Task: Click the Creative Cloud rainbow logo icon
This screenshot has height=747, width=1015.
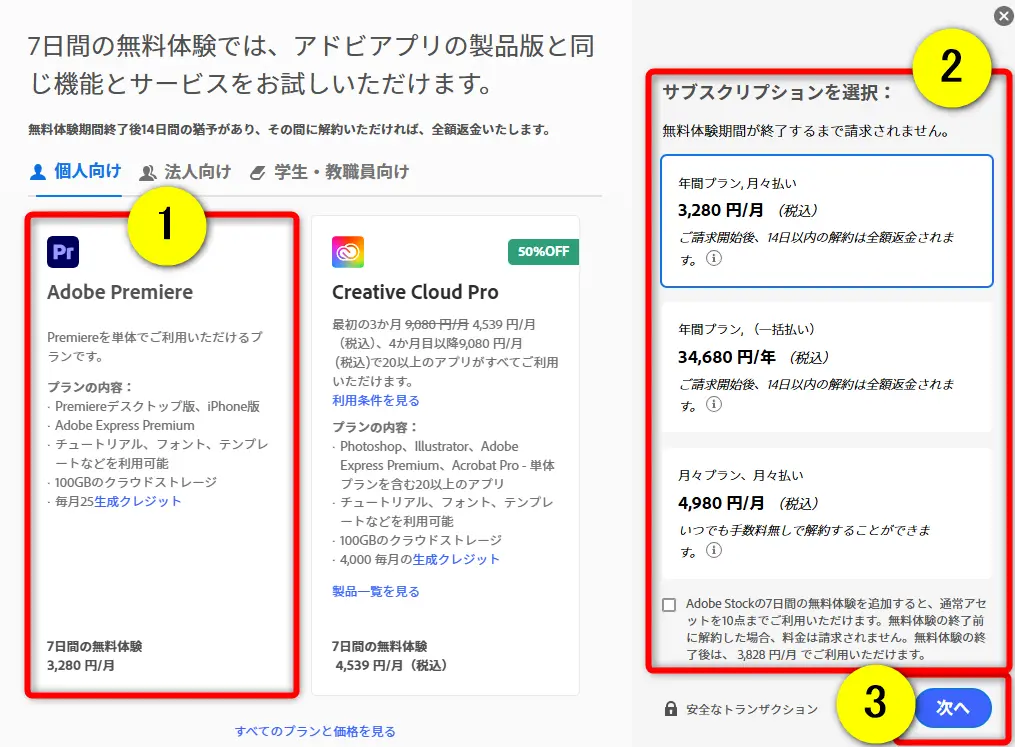Action: [347, 251]
